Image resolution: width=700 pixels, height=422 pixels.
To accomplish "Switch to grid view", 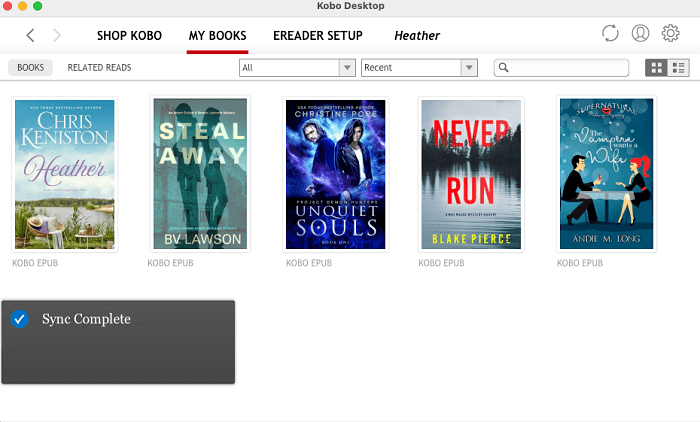I will (x=656, y=68).
